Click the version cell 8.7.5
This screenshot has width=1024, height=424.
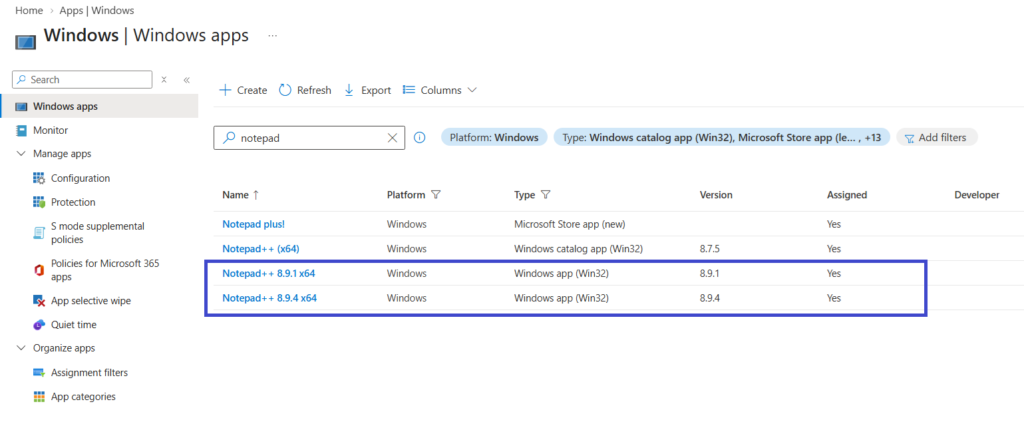click(x=709, y=249)
